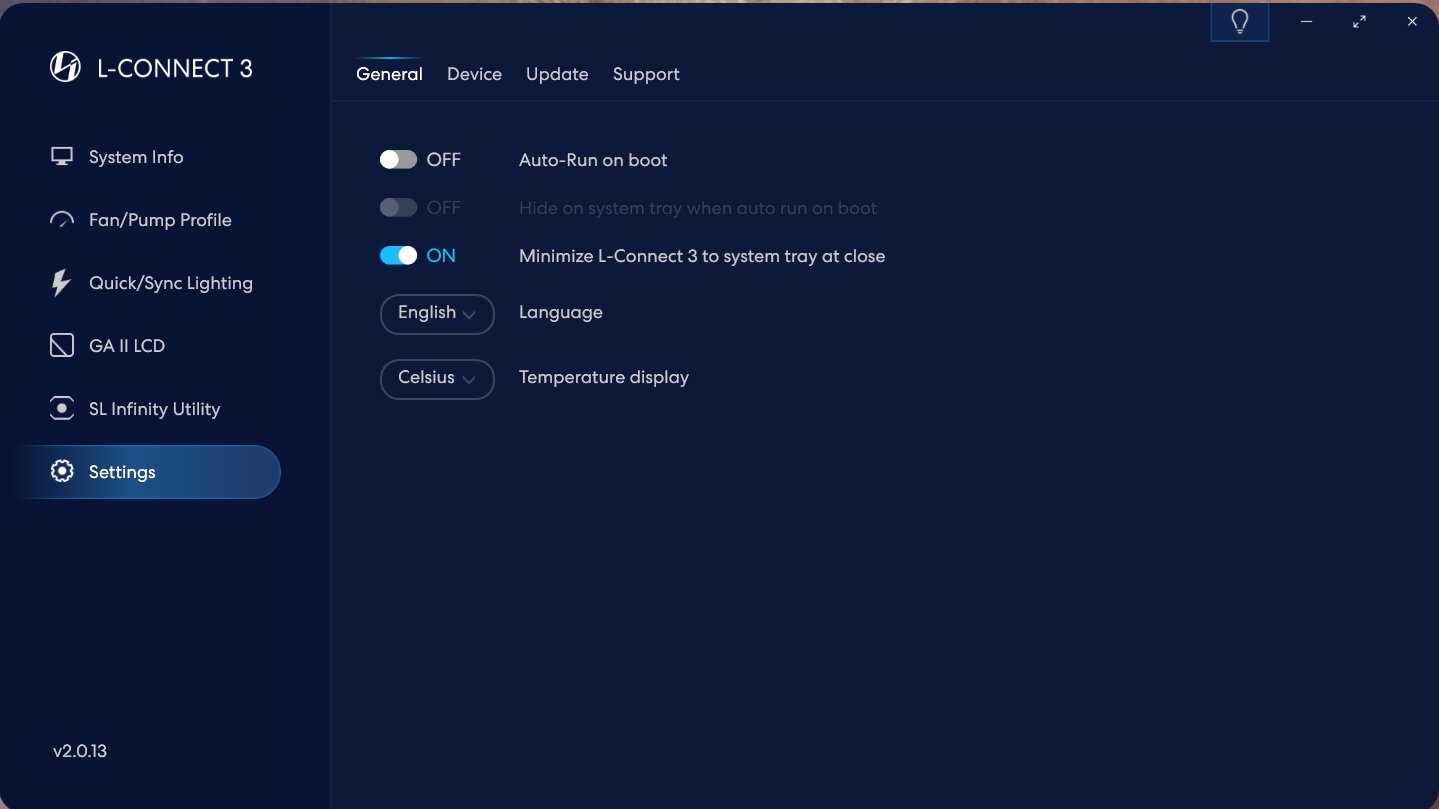1439x809 pixels.
Task: Click the L-Connect 3 logo icon
Action: [65, 68]
